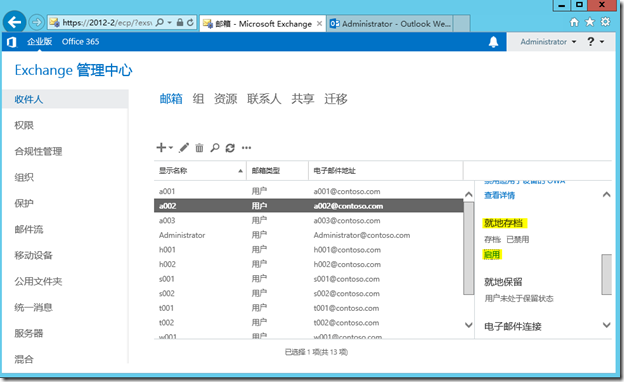Open the 联系人 tab
This screenshot has height=382, width=624.
264,99
